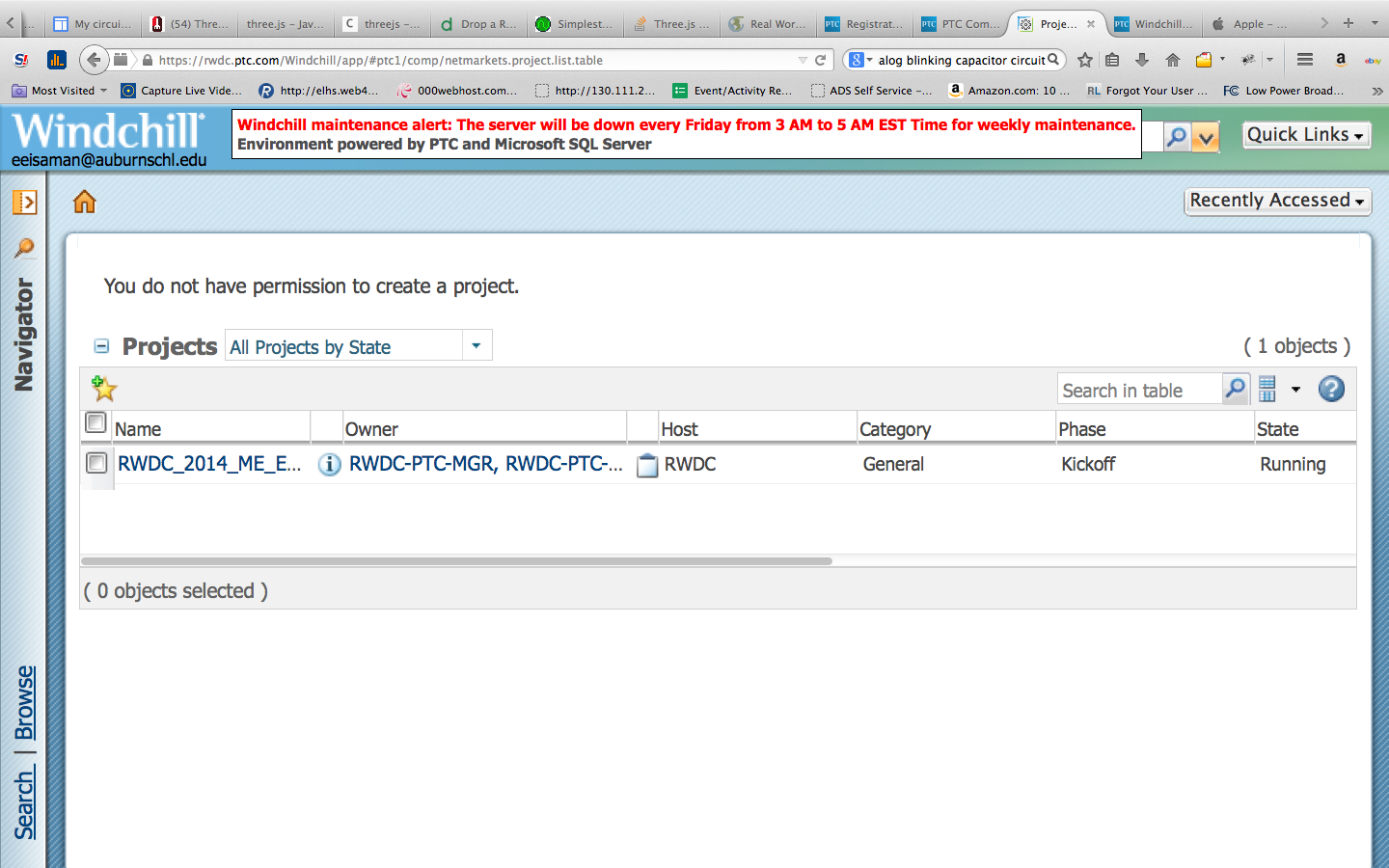
Task: Open the table view options arrow
Action: pyautogui.click(x=1295, y=390)
